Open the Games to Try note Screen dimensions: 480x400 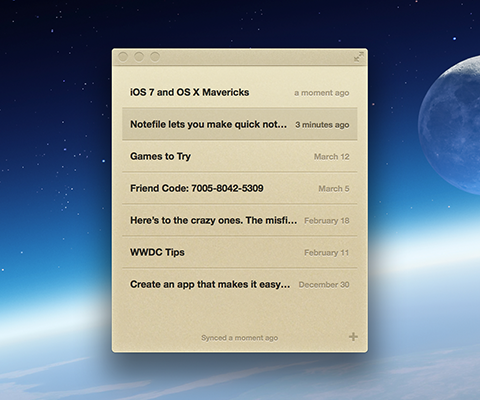(240, 156)
